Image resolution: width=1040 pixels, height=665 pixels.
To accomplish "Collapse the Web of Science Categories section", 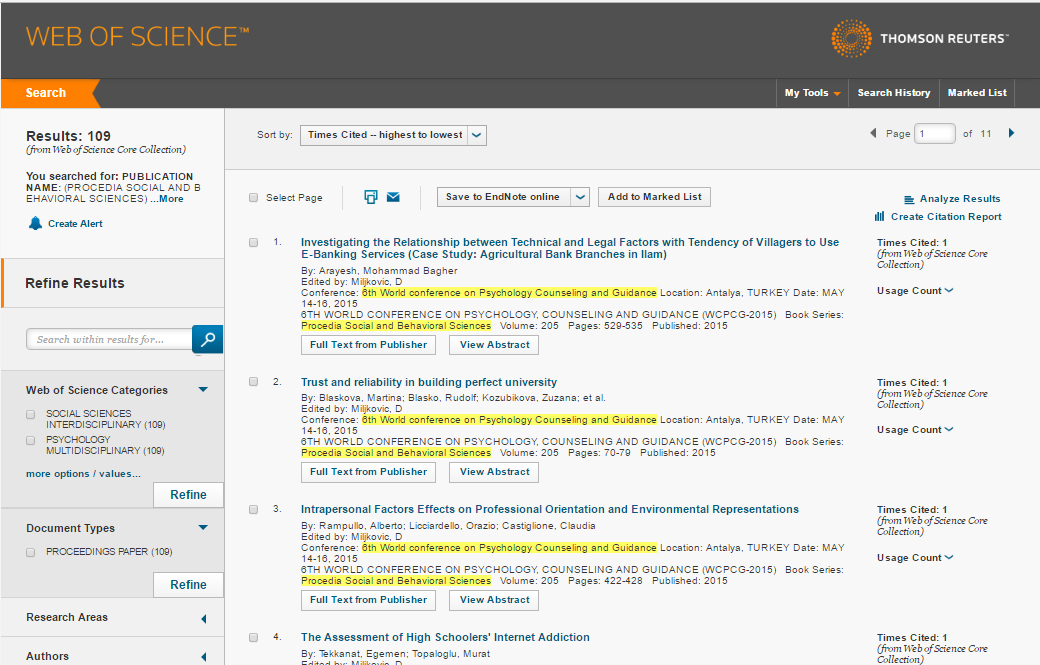I will pyautogui.click(x=203, y=390).
